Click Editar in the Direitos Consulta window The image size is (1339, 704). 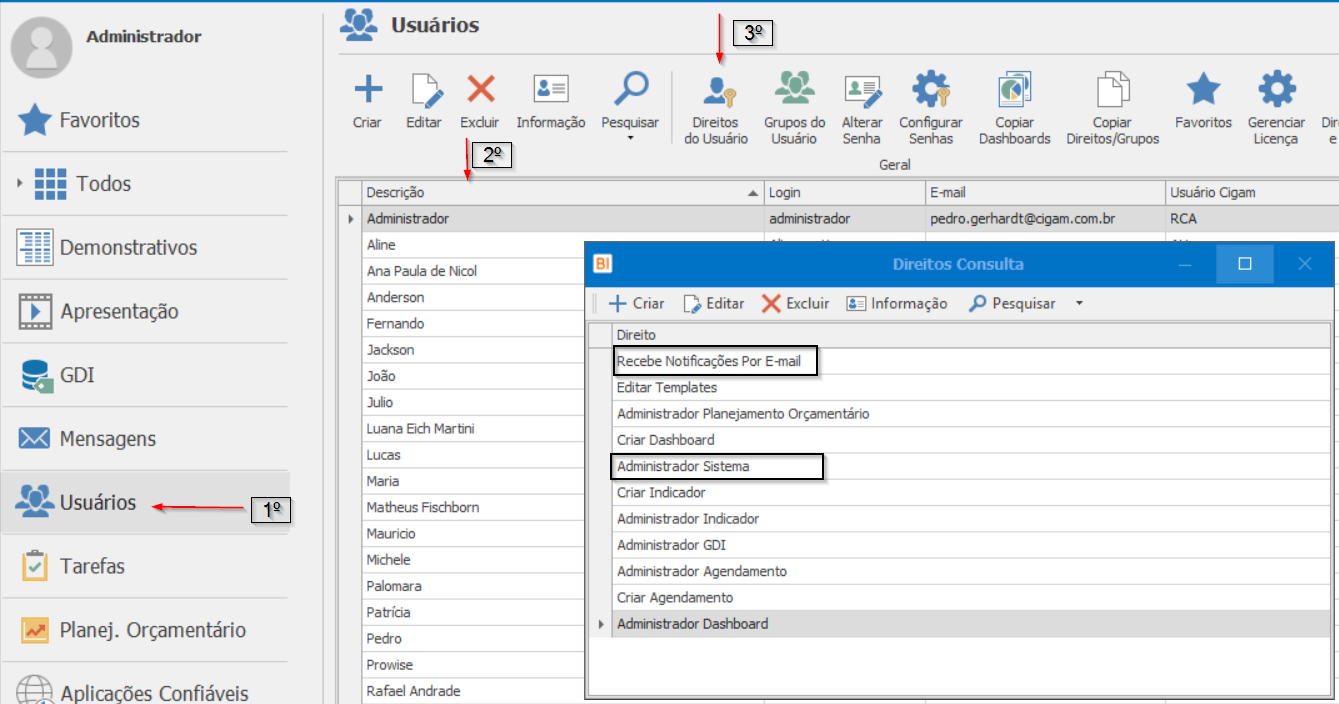coord(714,303)
